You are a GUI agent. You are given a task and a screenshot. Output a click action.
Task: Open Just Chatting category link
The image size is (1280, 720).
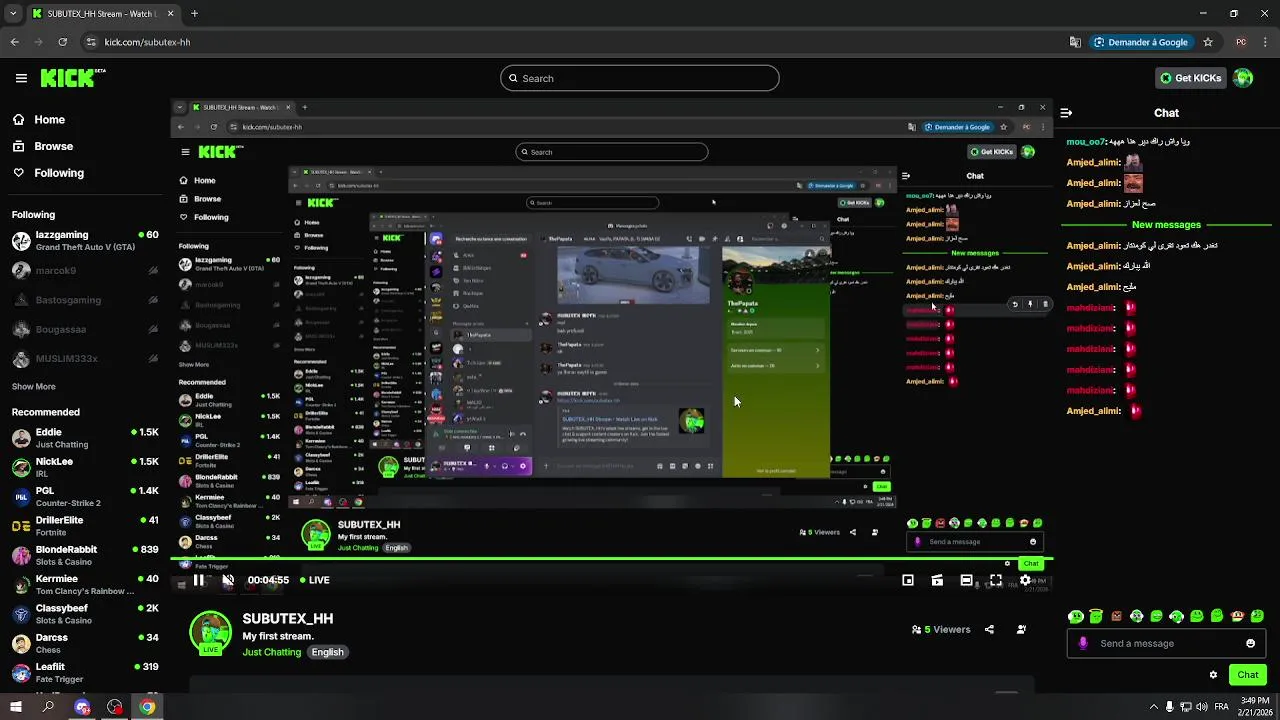[271, 652]
